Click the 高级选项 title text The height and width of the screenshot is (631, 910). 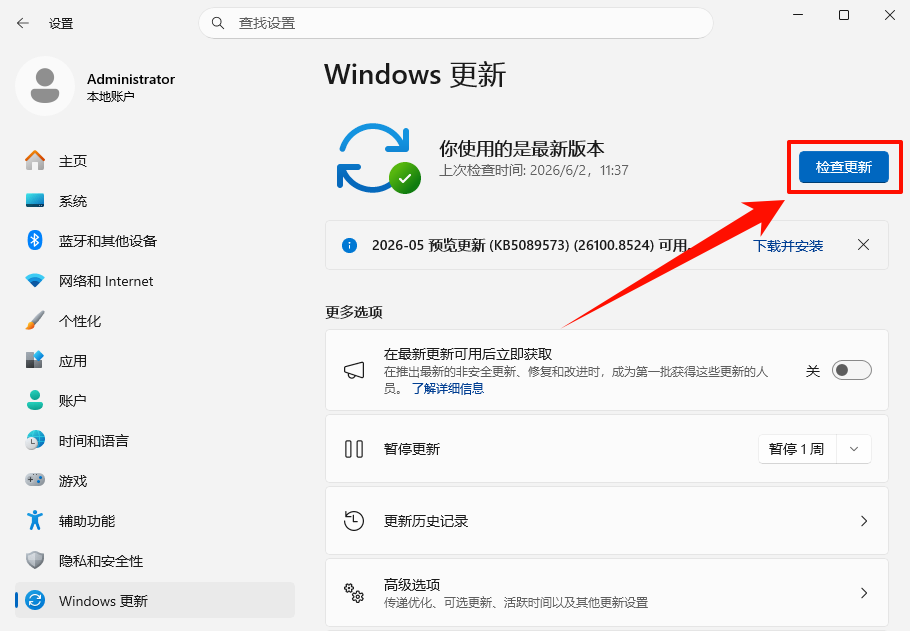coord(412,585)
